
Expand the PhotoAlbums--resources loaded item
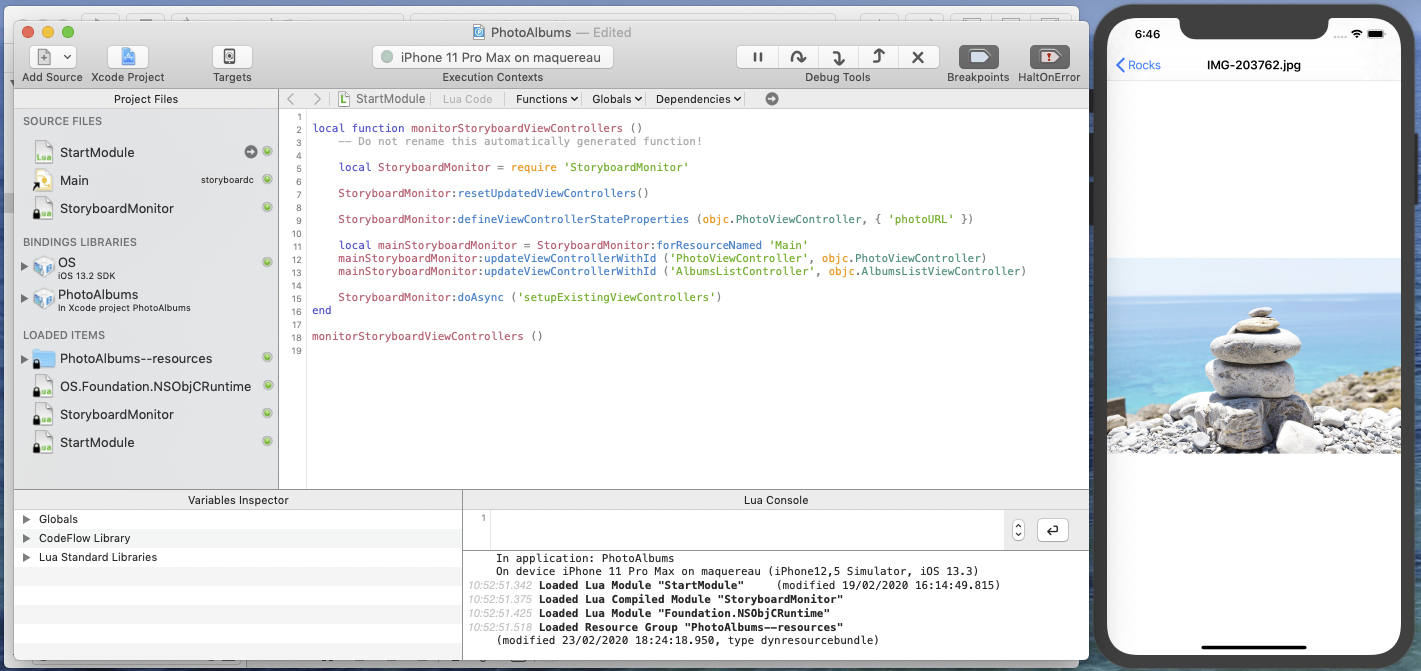tap(25, 358)
